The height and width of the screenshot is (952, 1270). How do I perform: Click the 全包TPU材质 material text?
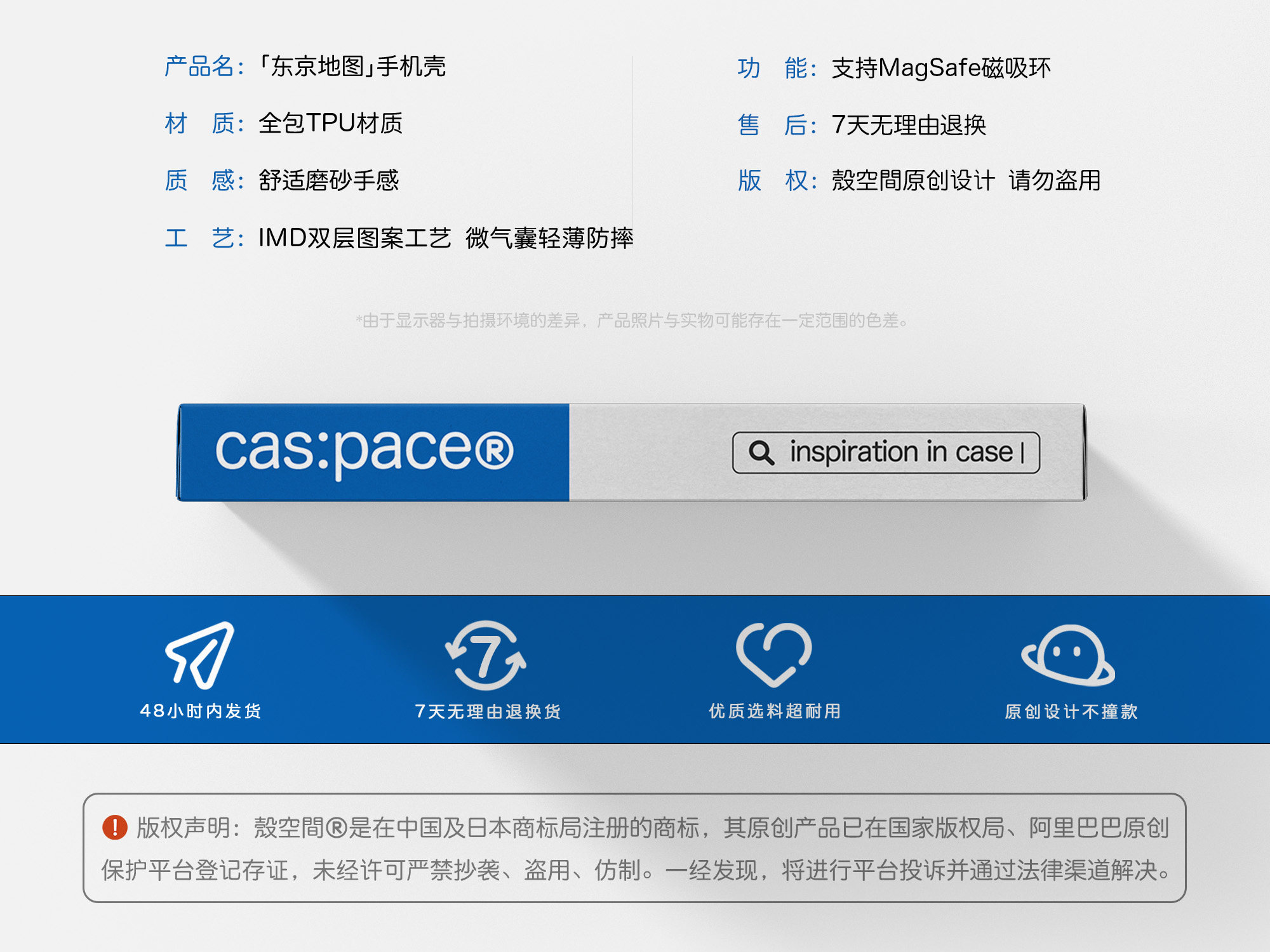tap(330, 123)
